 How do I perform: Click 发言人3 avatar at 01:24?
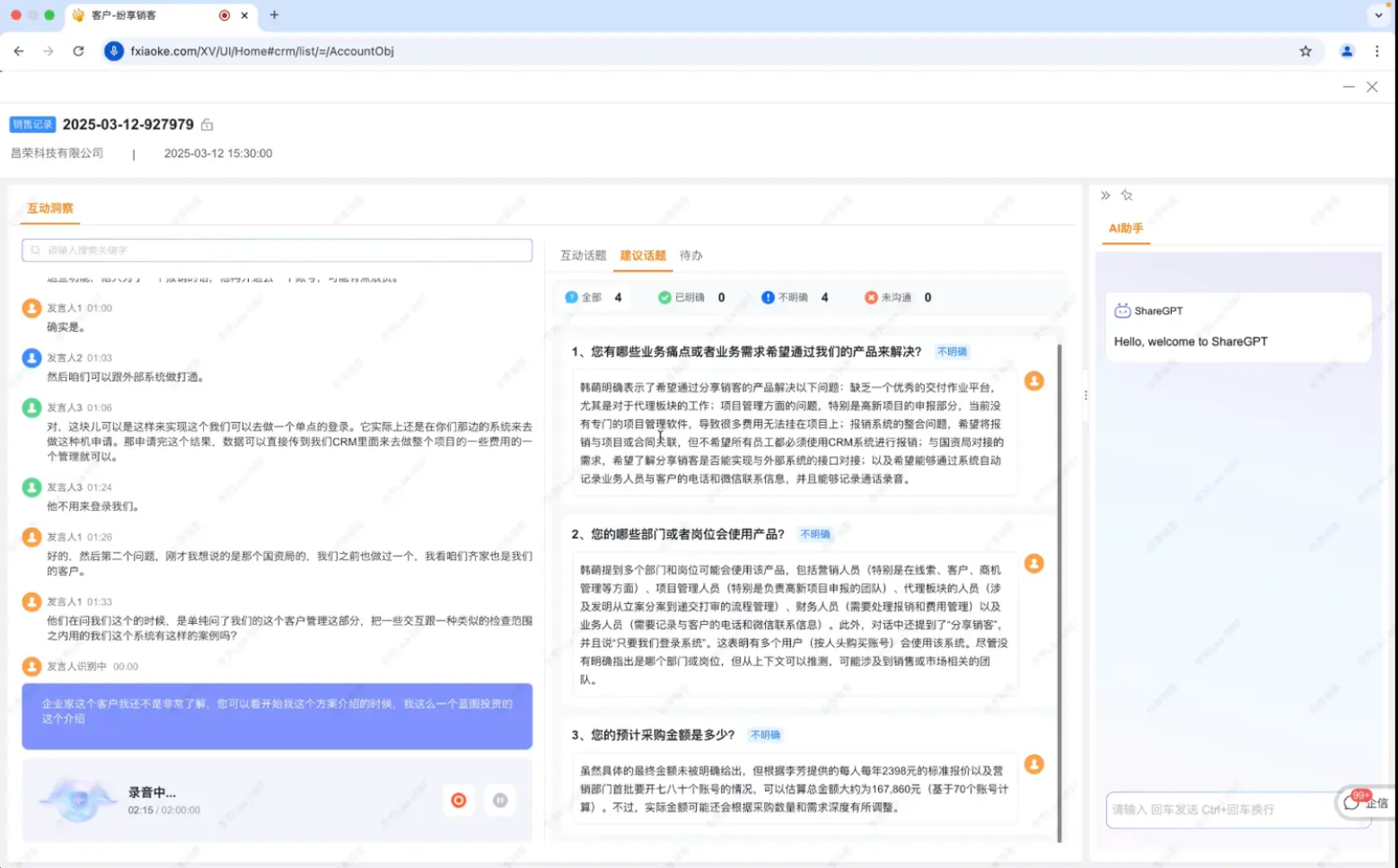click(31, 487)
